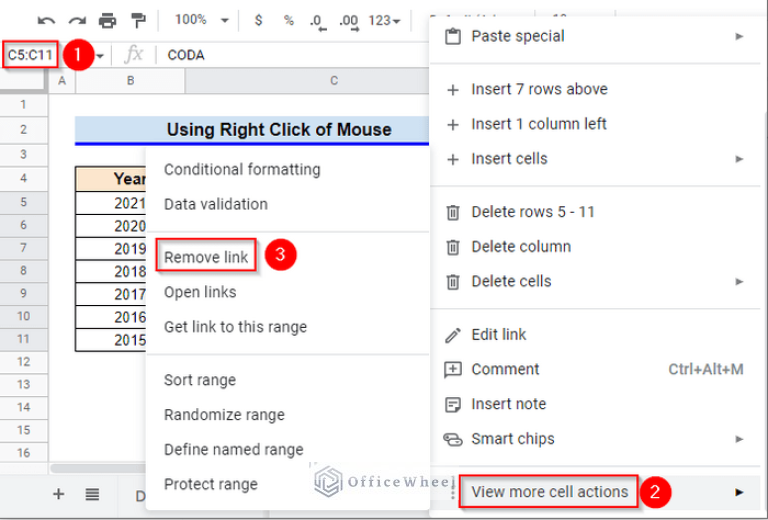The height and width of the screenshot is (520, 768).
Task: Click the redo arrow icon
Action: click(x=76, y=20)
